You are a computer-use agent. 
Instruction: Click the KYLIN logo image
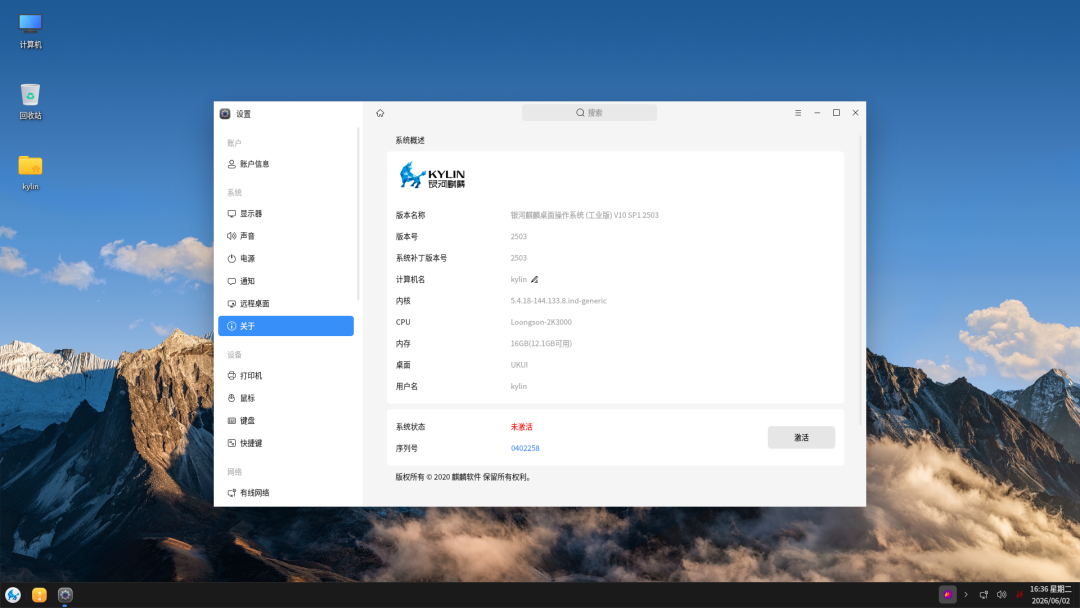(x=433, y=175)
